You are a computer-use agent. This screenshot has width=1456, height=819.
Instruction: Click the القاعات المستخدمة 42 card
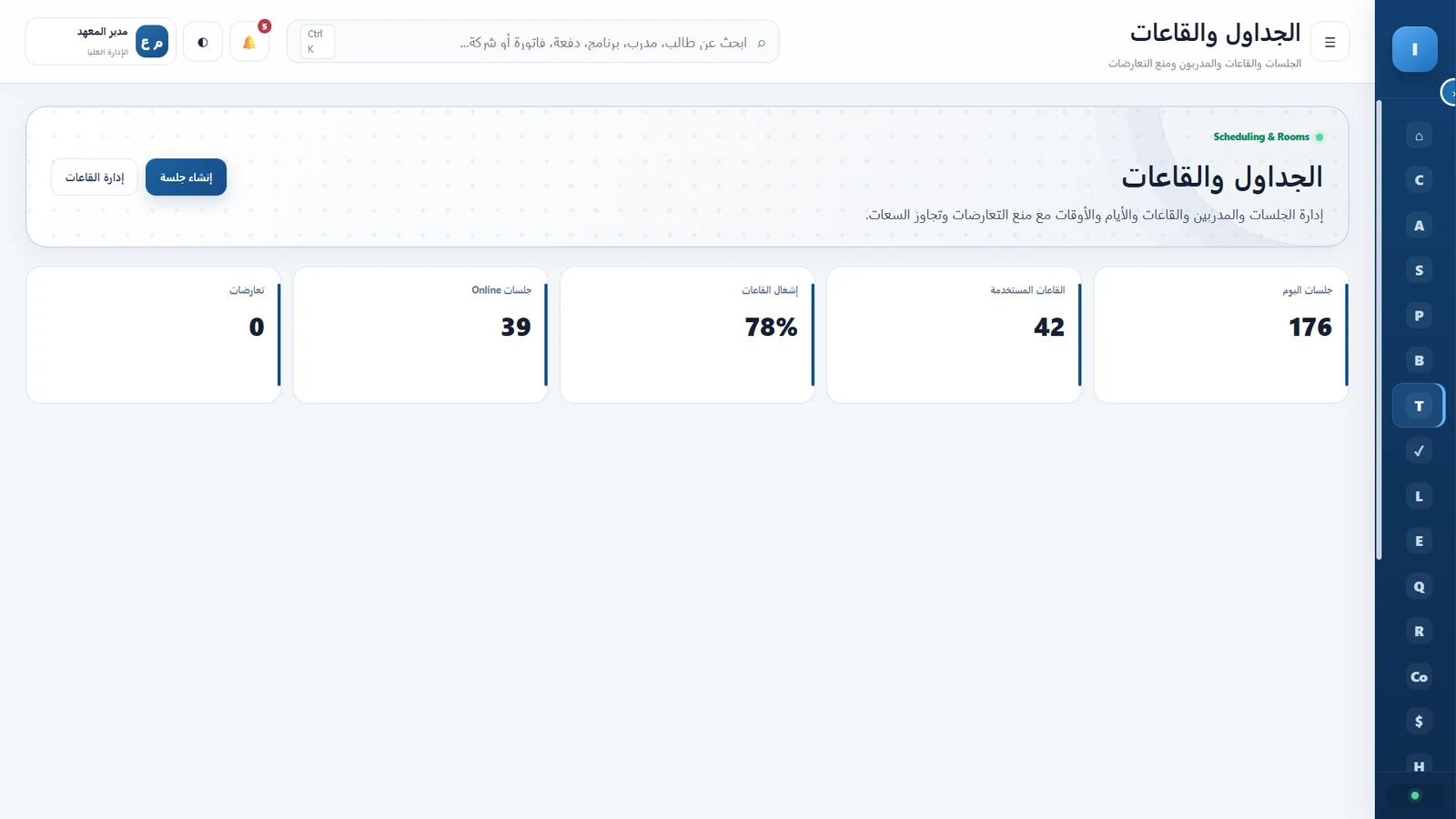point(954,335)
